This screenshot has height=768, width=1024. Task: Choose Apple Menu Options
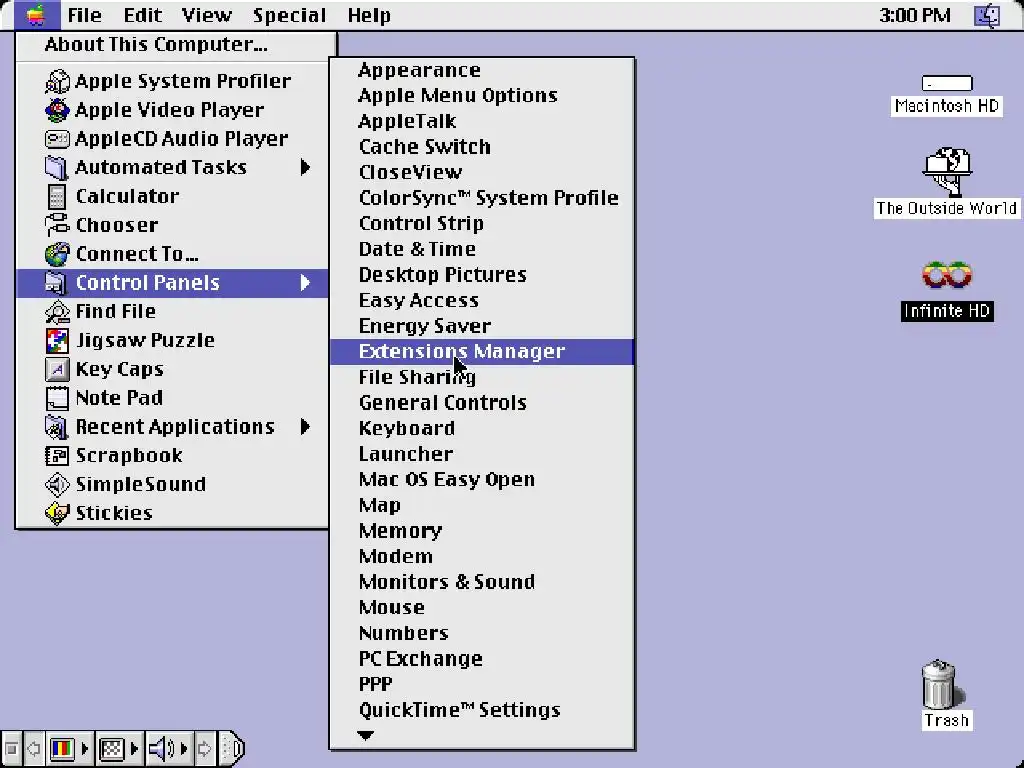[x=482, y=95]
